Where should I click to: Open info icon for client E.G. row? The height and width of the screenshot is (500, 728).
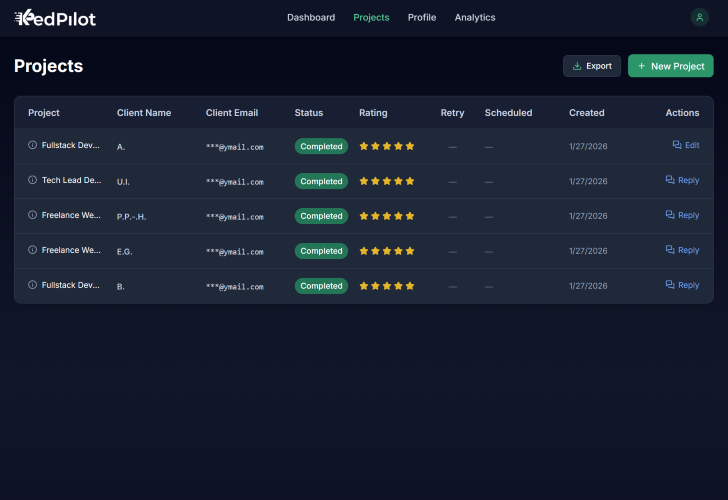[32, 250]
